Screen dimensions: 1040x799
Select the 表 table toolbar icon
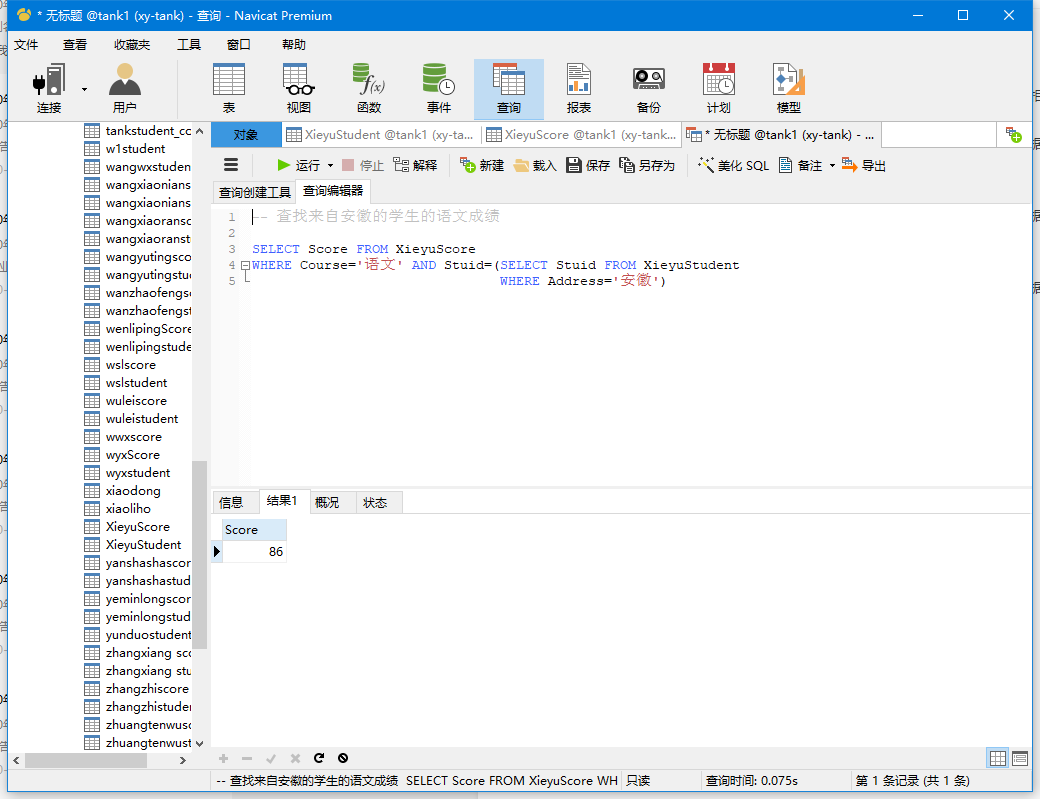[229, 88]
